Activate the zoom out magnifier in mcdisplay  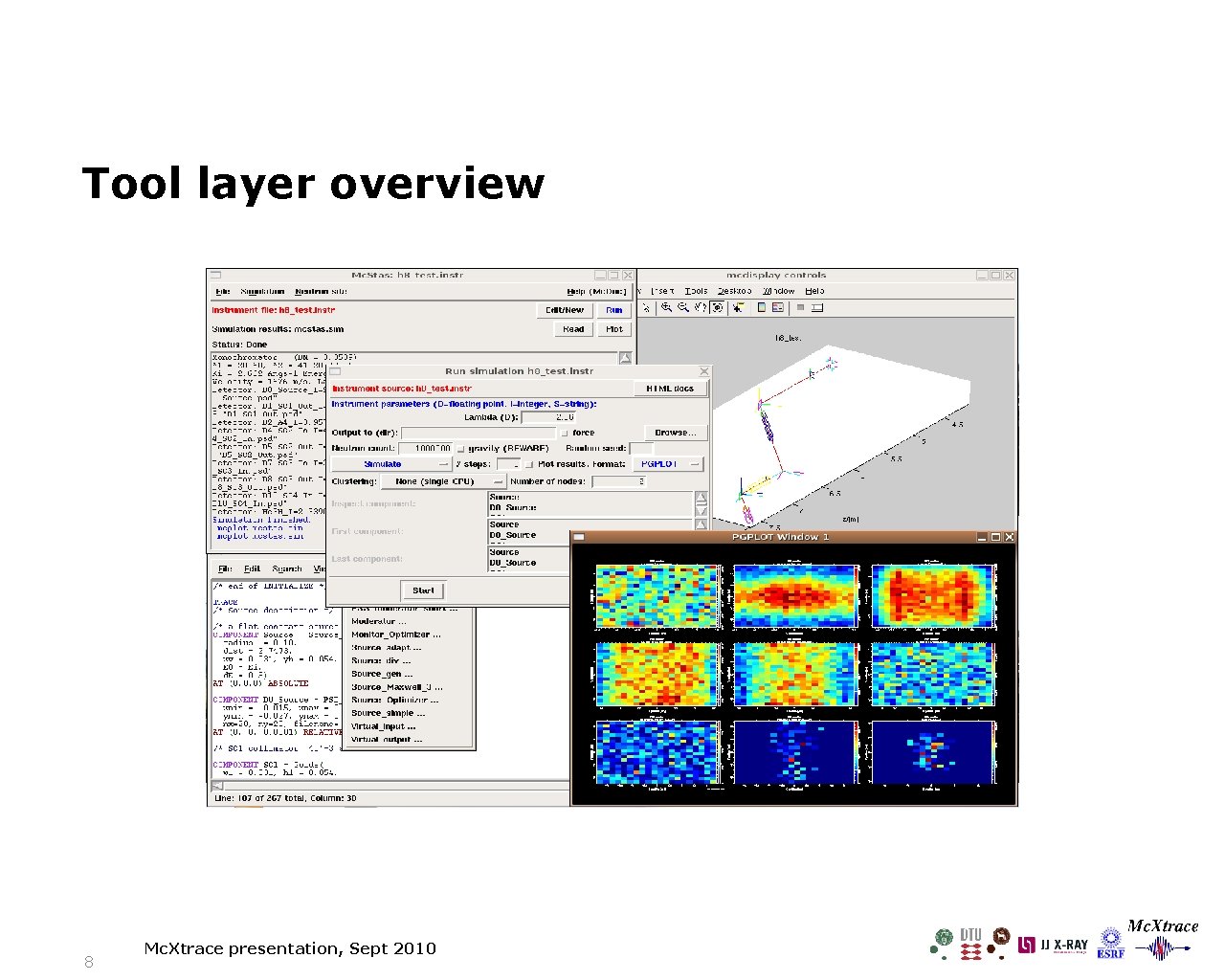683,308
